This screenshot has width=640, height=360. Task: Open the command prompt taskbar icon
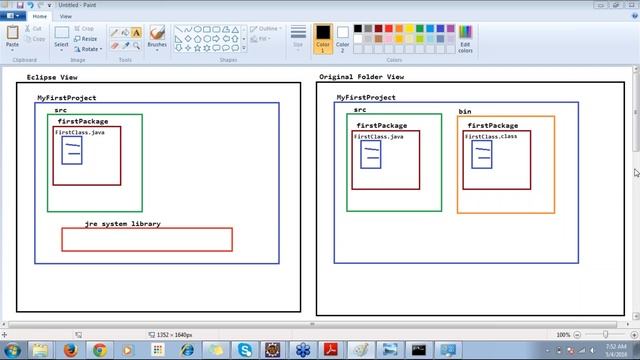(419, 350)
